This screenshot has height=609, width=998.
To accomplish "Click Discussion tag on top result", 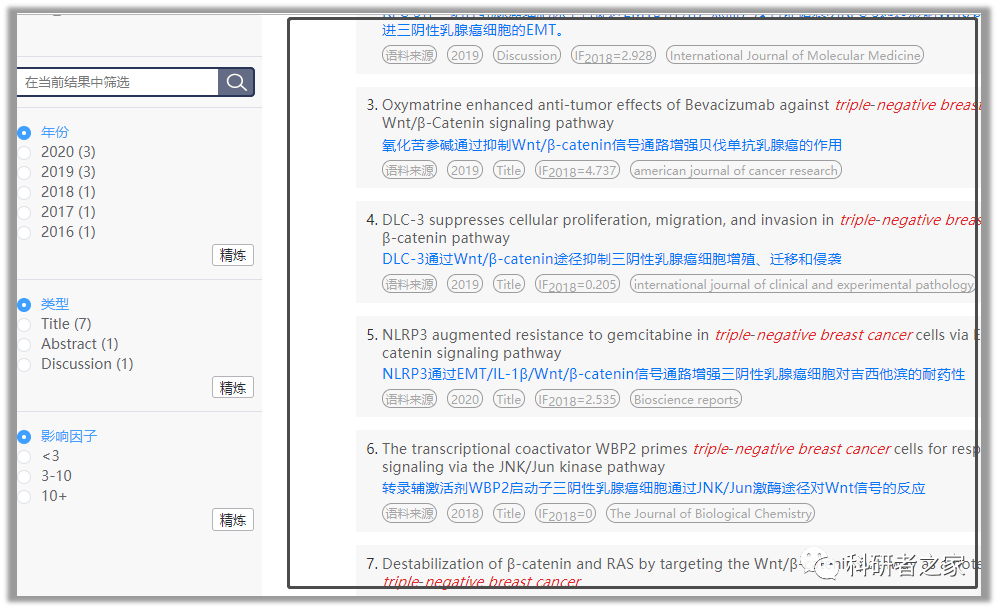I will tap(527, 55).
